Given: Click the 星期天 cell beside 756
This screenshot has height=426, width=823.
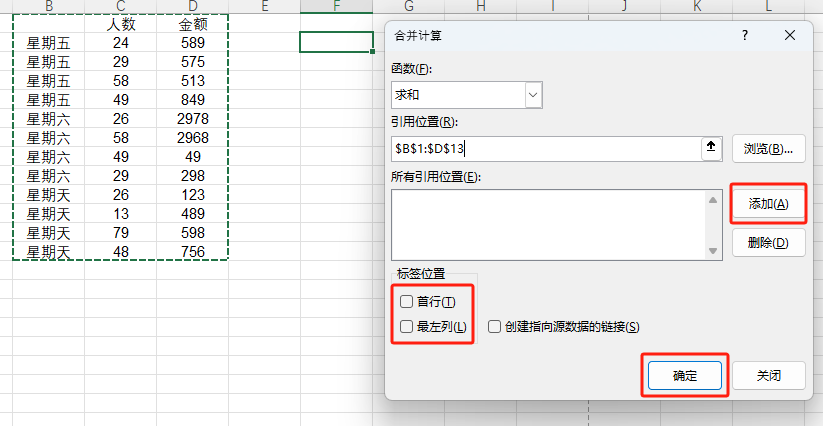Looking at the screenshot, I should (x=49, y=252).
